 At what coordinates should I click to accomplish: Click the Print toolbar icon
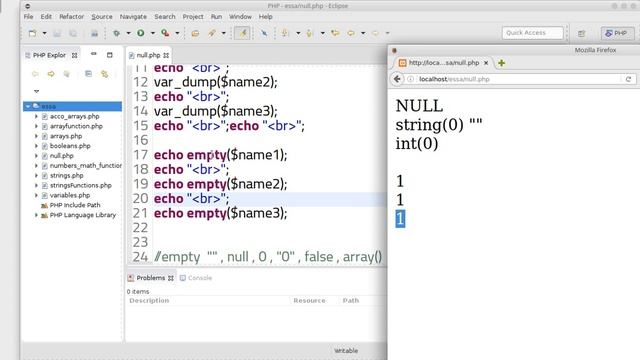(x=94, y=33)
